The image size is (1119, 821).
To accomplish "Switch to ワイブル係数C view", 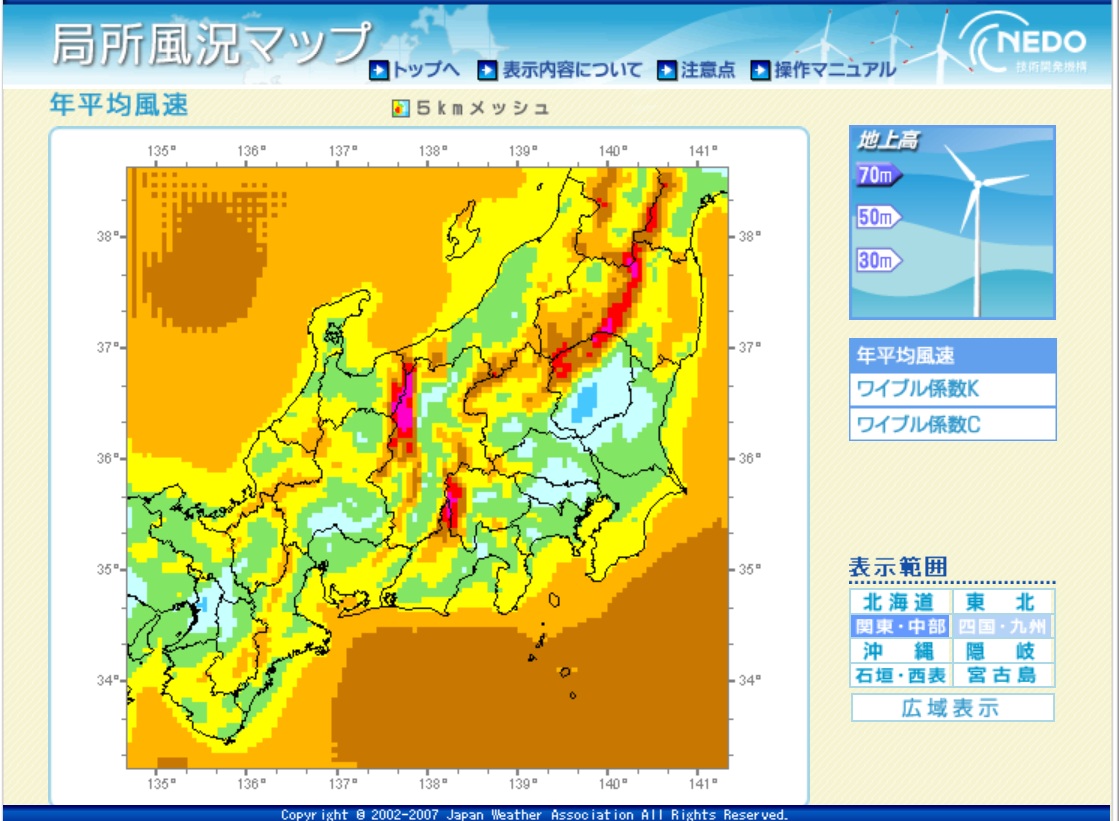I will point(952,424).
